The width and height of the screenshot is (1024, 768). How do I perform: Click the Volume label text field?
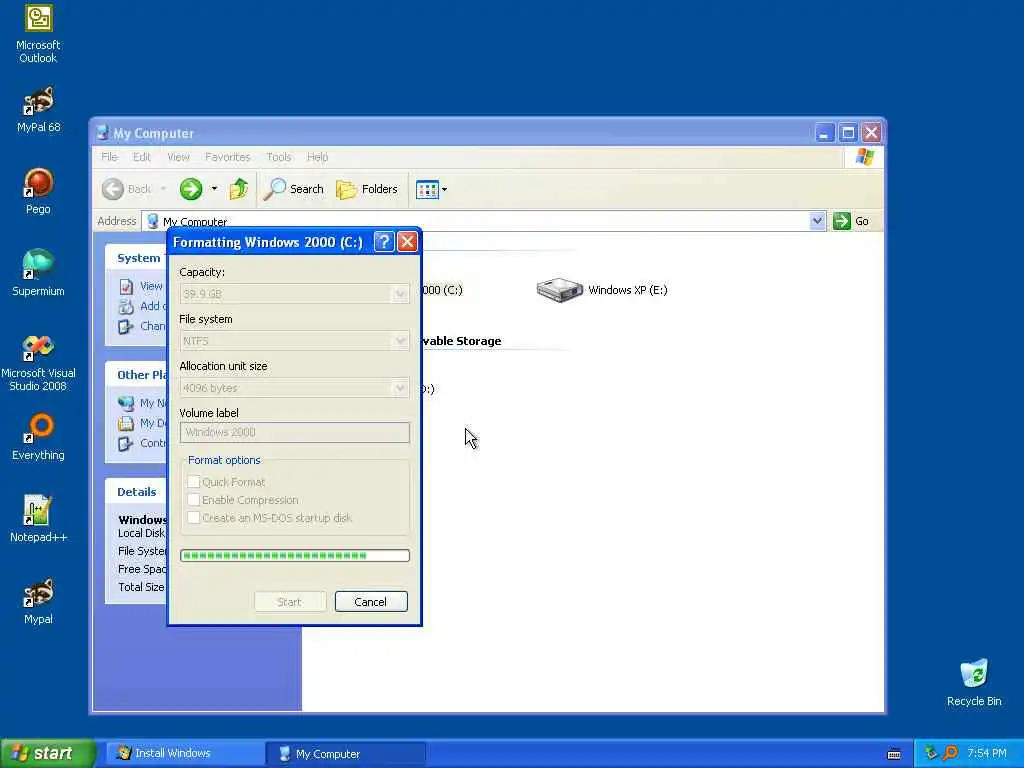coord(295,432)
